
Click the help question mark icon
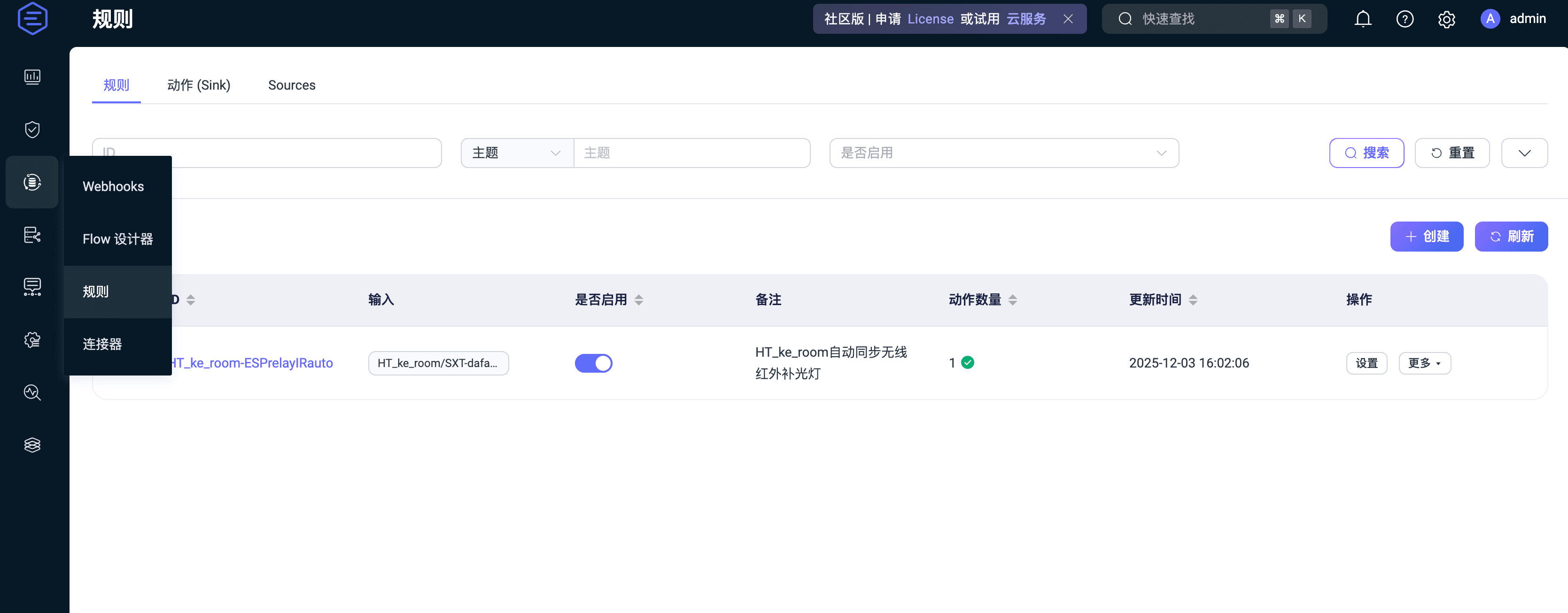(x=1404, y=19)
